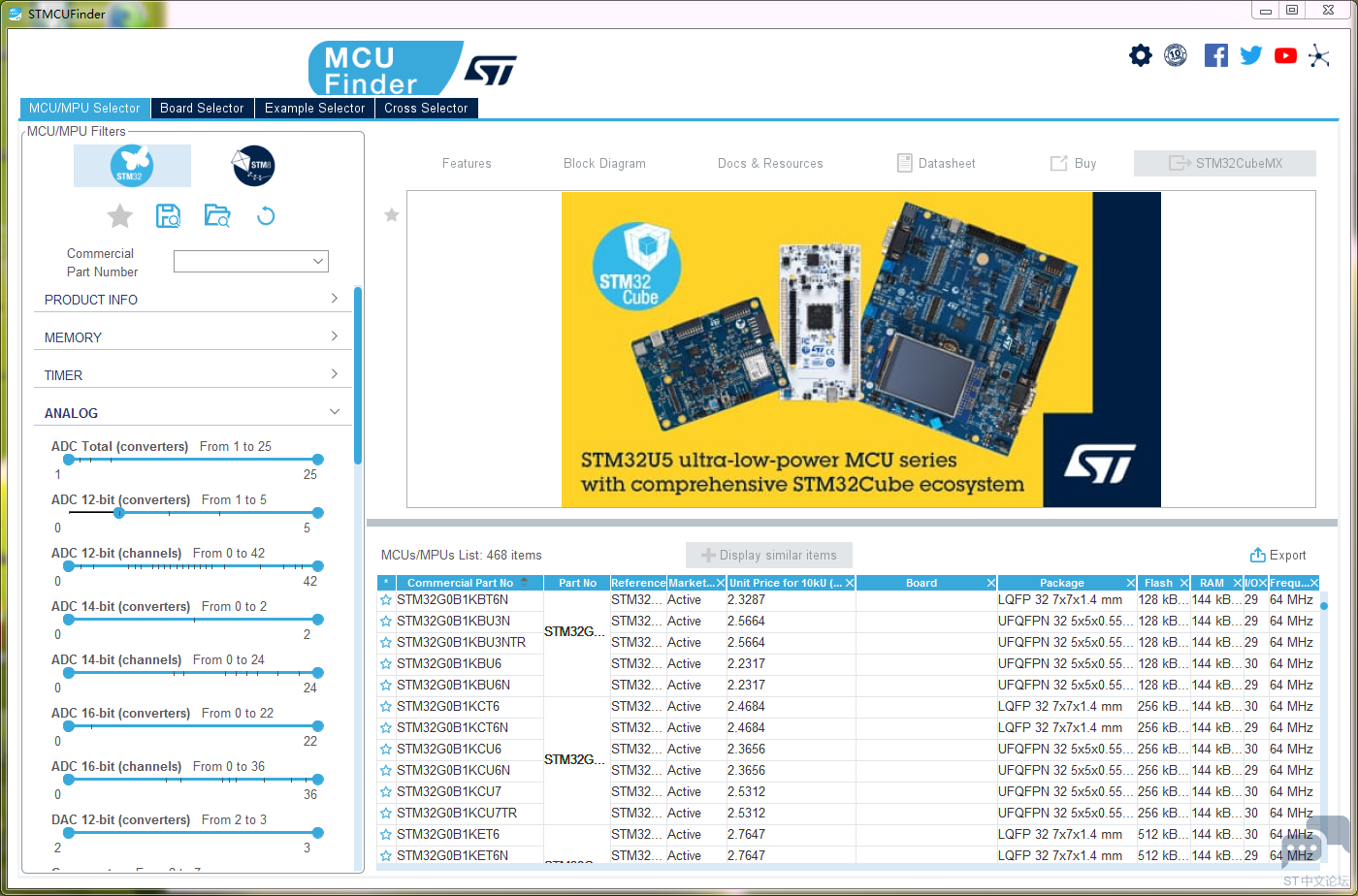Expand the MEMORY filter section
Image resolution: width=1358 pixels, height=896 pixels.
(x=192, y=337)
